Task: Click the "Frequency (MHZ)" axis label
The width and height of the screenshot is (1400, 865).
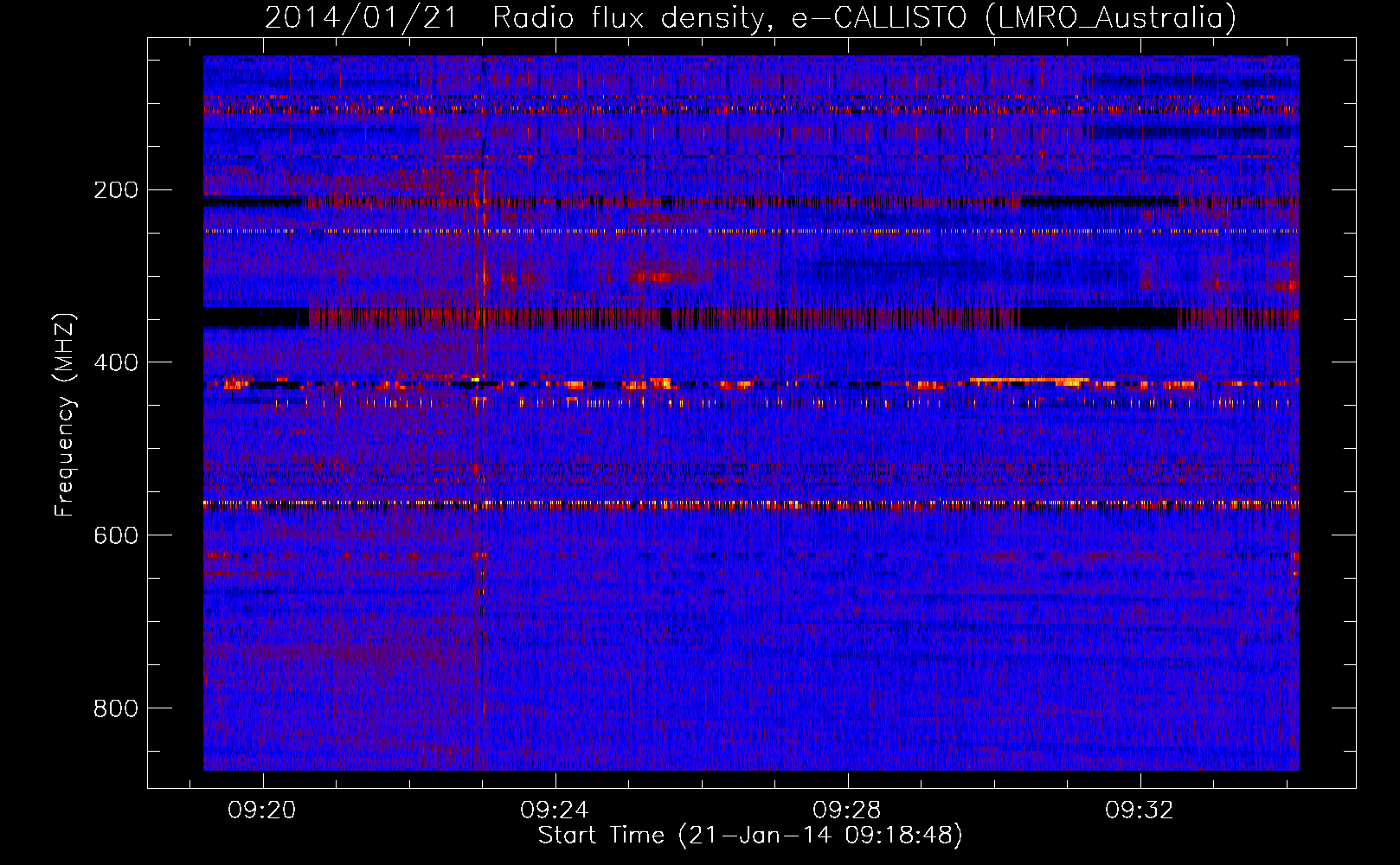Action: click(x=65, y=415)
